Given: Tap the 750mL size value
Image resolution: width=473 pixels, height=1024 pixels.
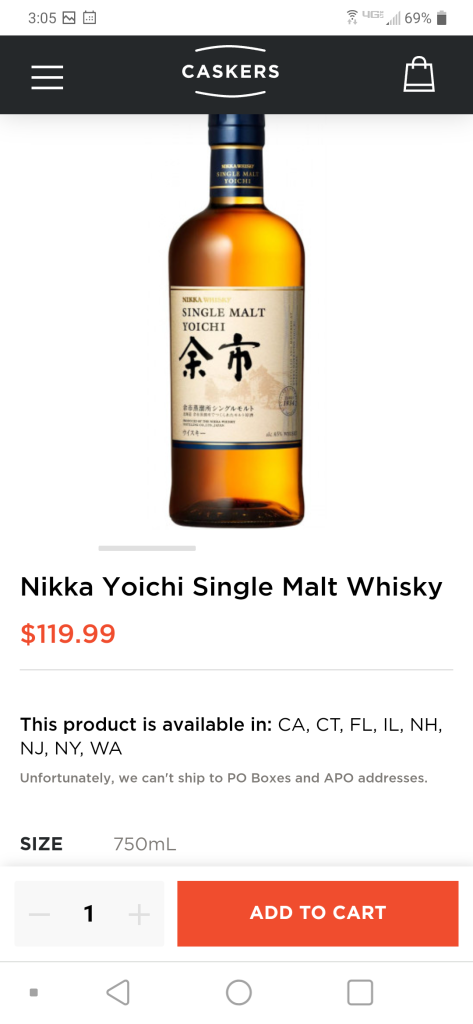Looking at the screenshot, I should 144,844.
